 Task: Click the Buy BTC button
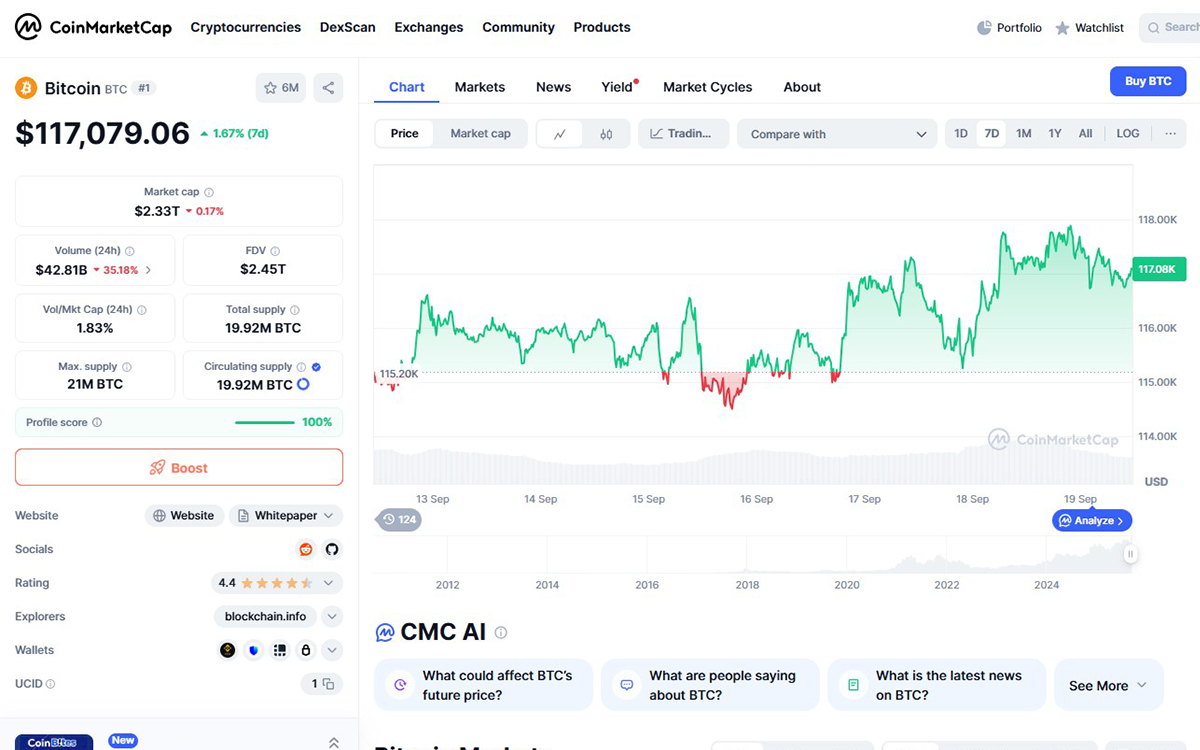(1147, 81)
